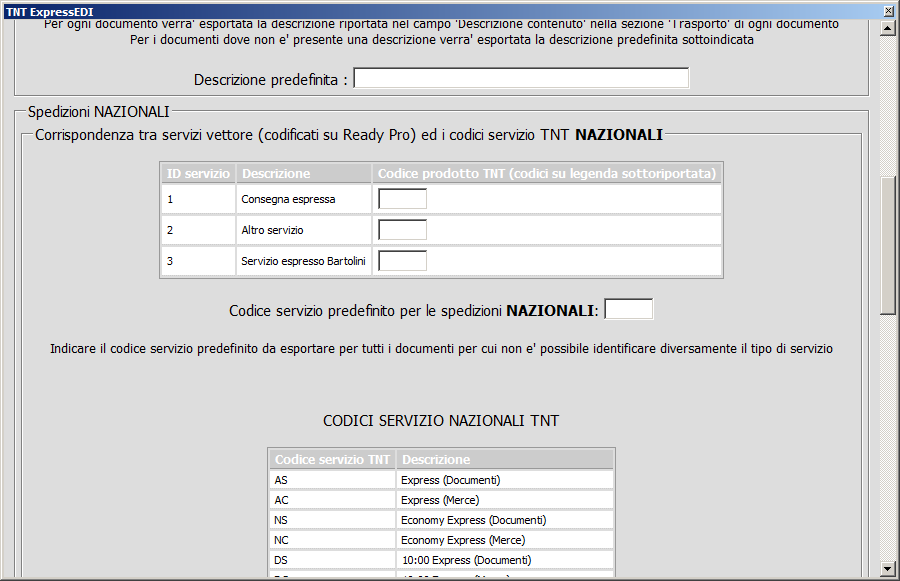
Task: Focus the TNT code field for Consegna espressa
Action: (x=402, y=199)
